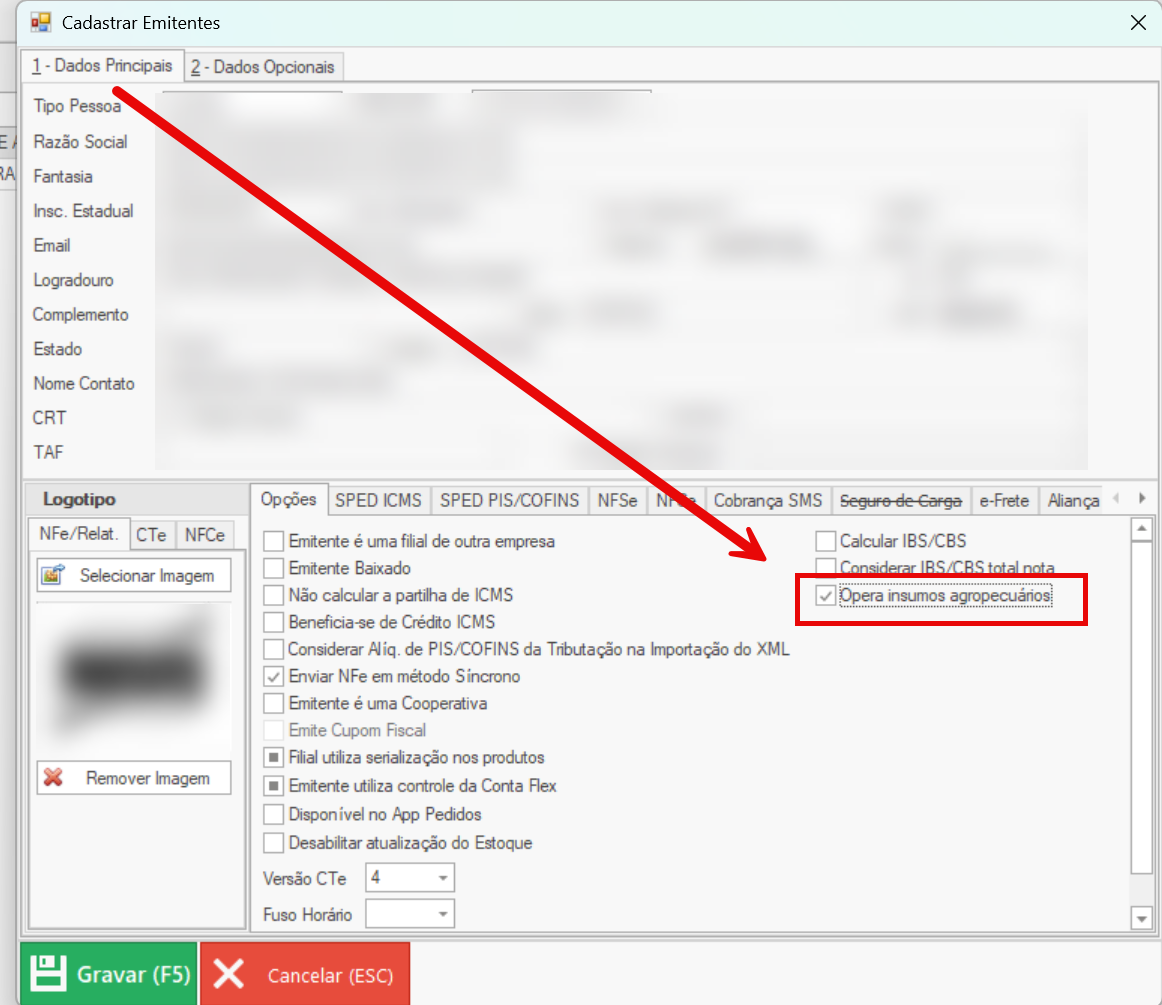Screen dimensions: 1162x1005
Task: Open 2 - Dados Opcionais tab
Action: coord(262,67)
